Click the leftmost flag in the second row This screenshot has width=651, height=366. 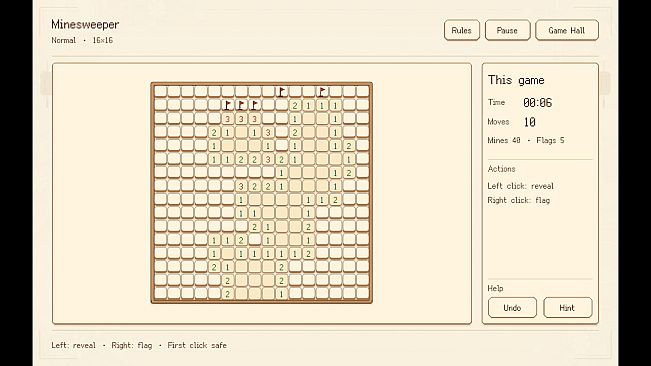[x=228, y=105]
